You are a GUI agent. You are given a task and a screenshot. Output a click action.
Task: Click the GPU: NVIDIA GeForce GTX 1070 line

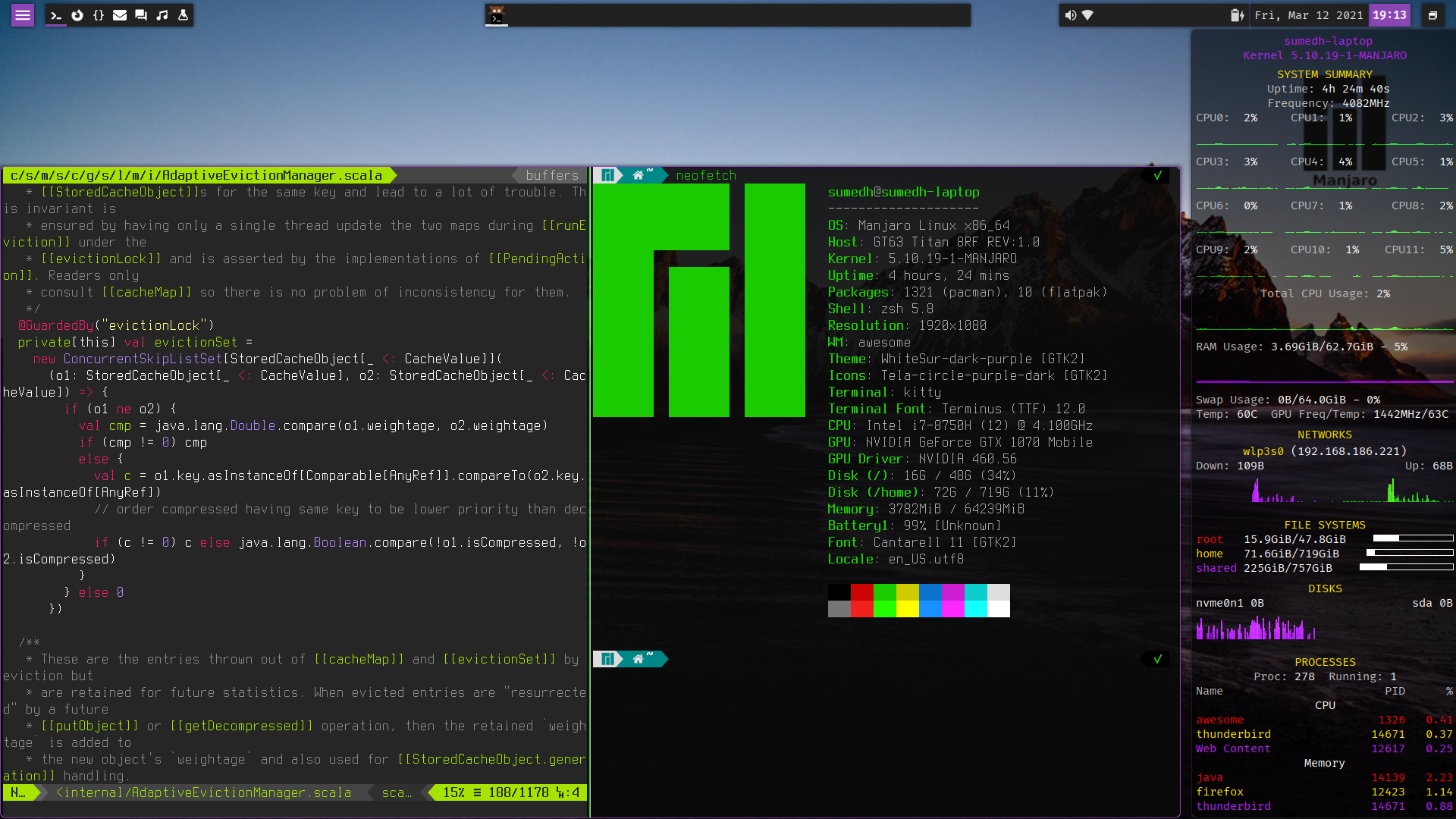(x=961, y=443)
